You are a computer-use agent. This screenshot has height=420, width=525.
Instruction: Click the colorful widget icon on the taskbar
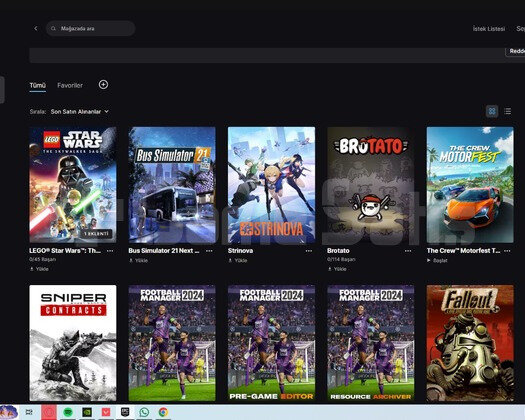[x=9, y=412]
